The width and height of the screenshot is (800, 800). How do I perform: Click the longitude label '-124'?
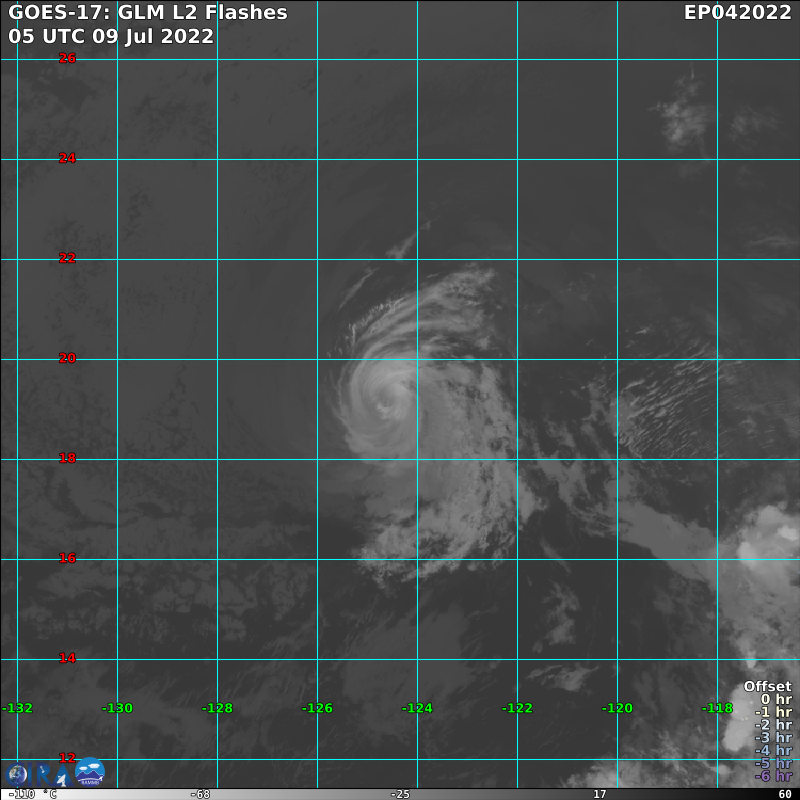coord(417,708)
